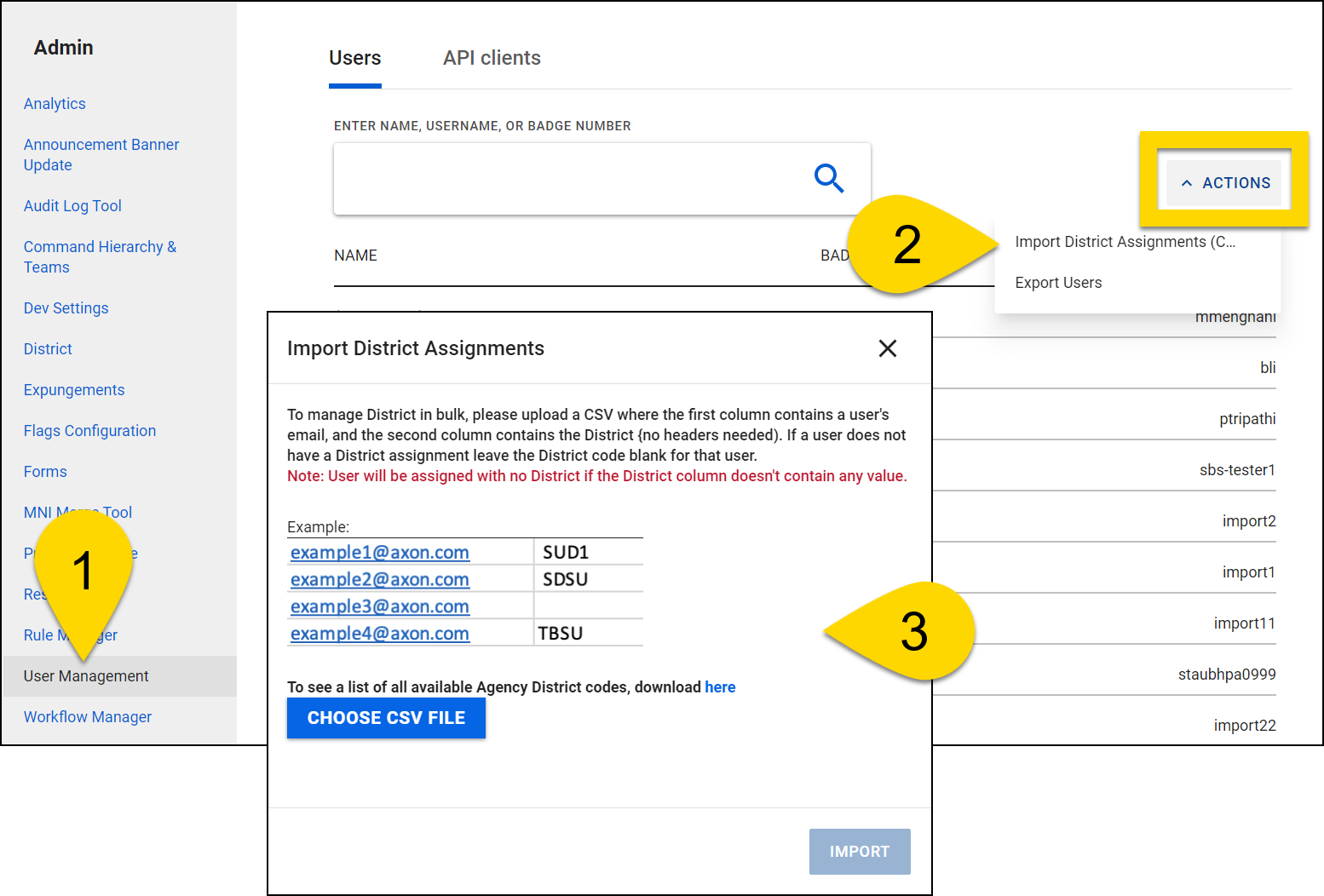This screenshot has width=1324, height=896.
Task: Select Export Users from the Actions menu
Action: pos(1058,282)
